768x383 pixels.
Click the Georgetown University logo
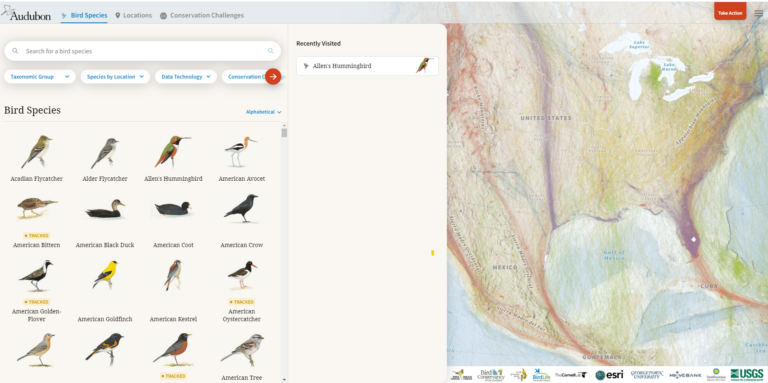(x=647, y=375)
